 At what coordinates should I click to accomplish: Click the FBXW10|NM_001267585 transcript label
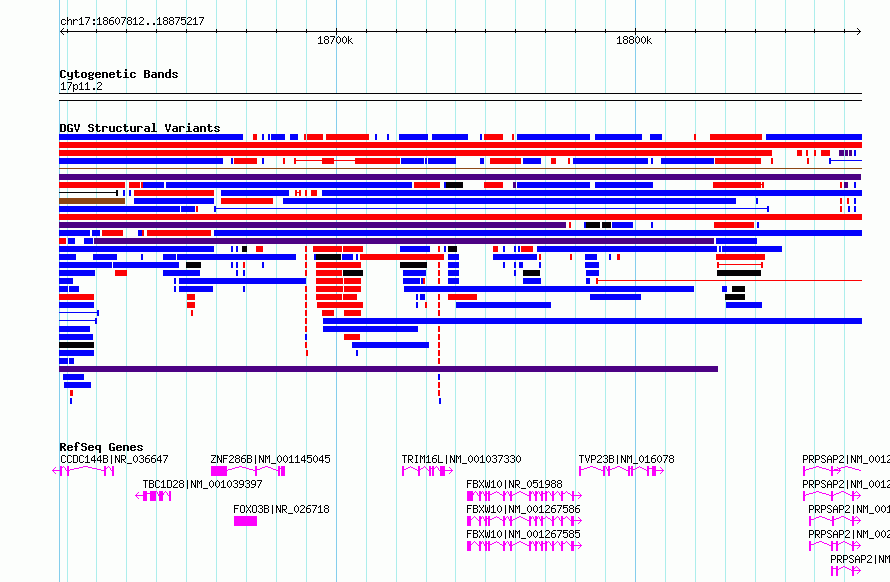click(x=523, y=534)
